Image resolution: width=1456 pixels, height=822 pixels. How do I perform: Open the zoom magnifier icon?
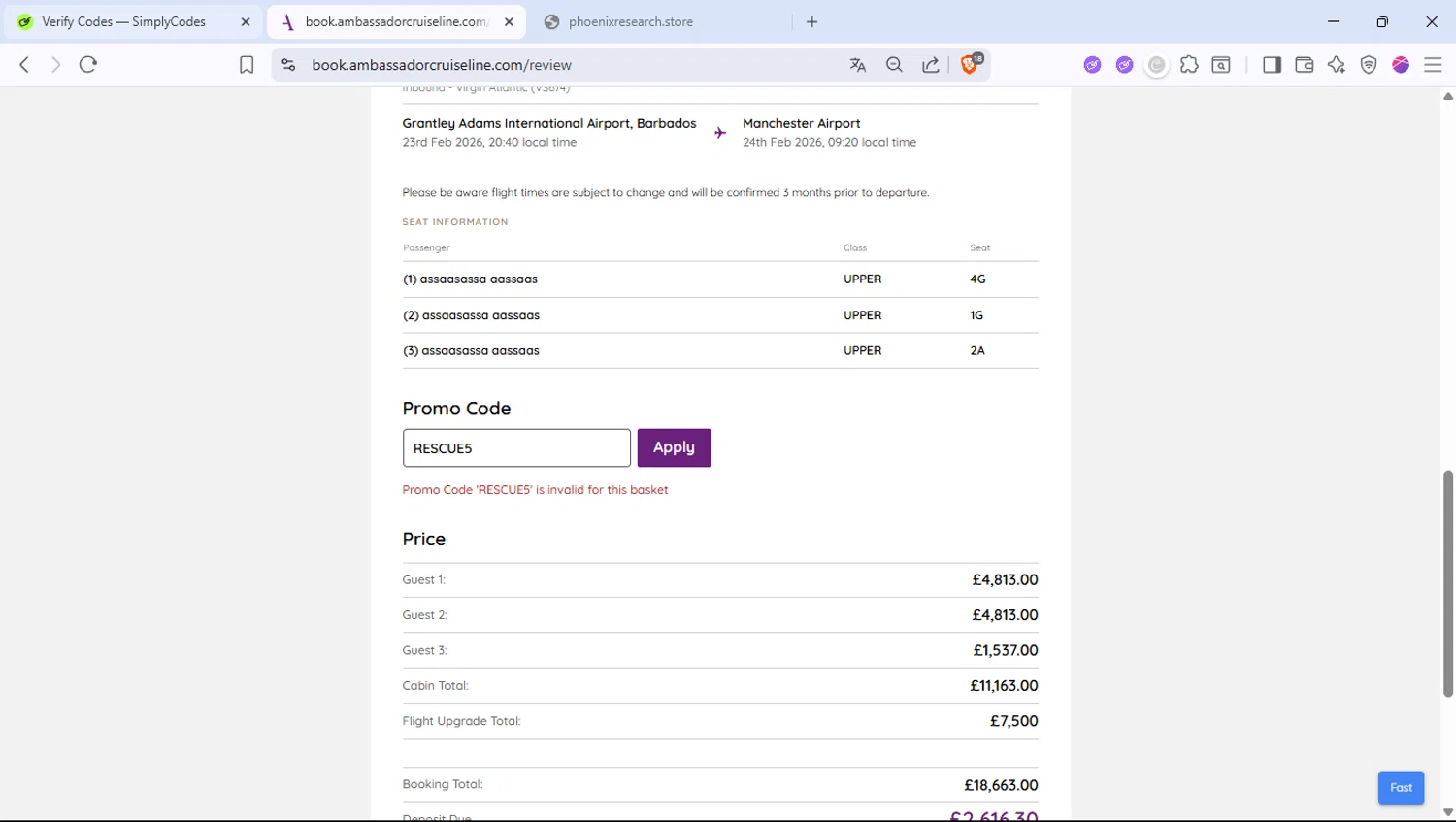[894, 65]
